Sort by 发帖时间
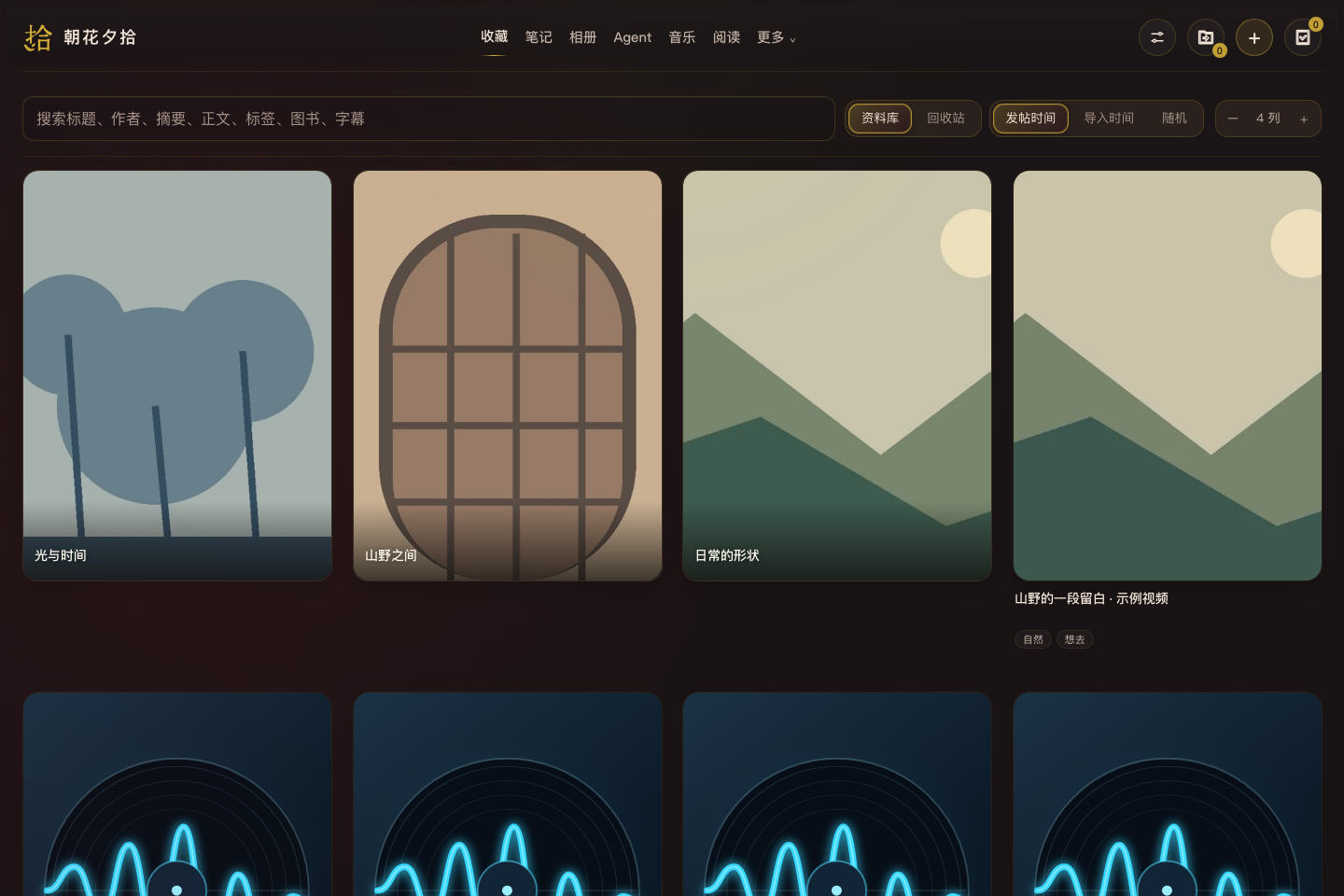 click(1030, 119)
